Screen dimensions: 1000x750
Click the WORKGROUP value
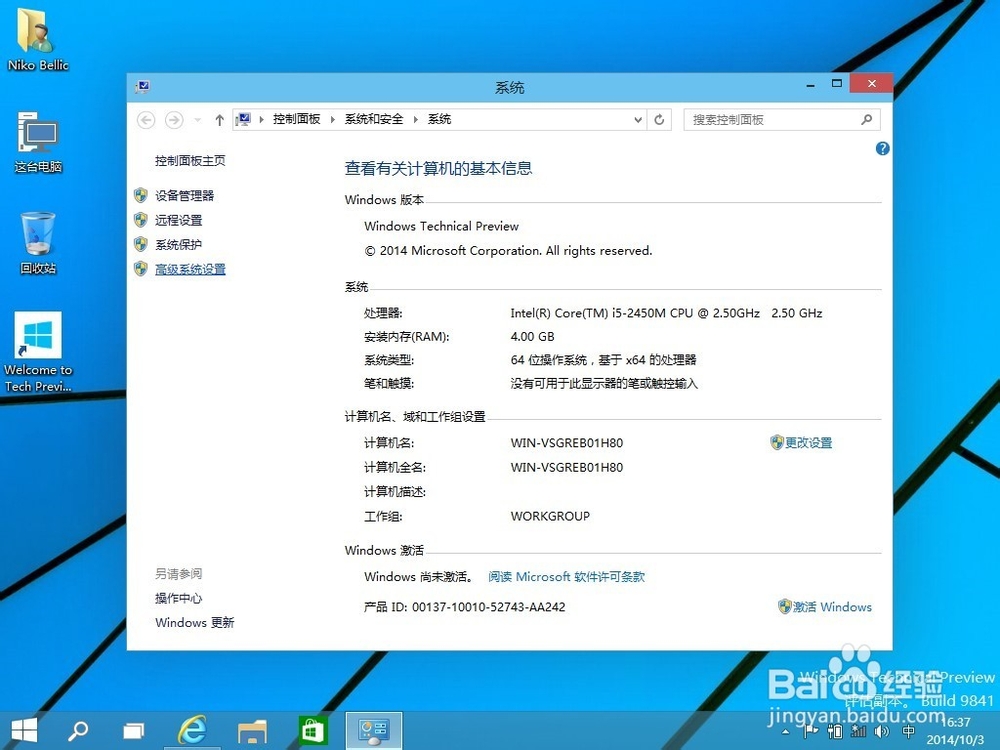coord(550,516)
